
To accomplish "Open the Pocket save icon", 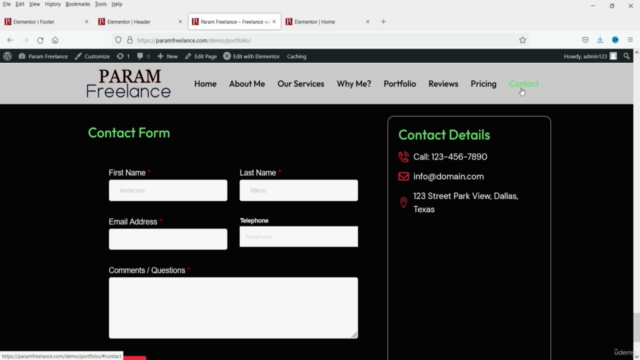I will point(585,40).
